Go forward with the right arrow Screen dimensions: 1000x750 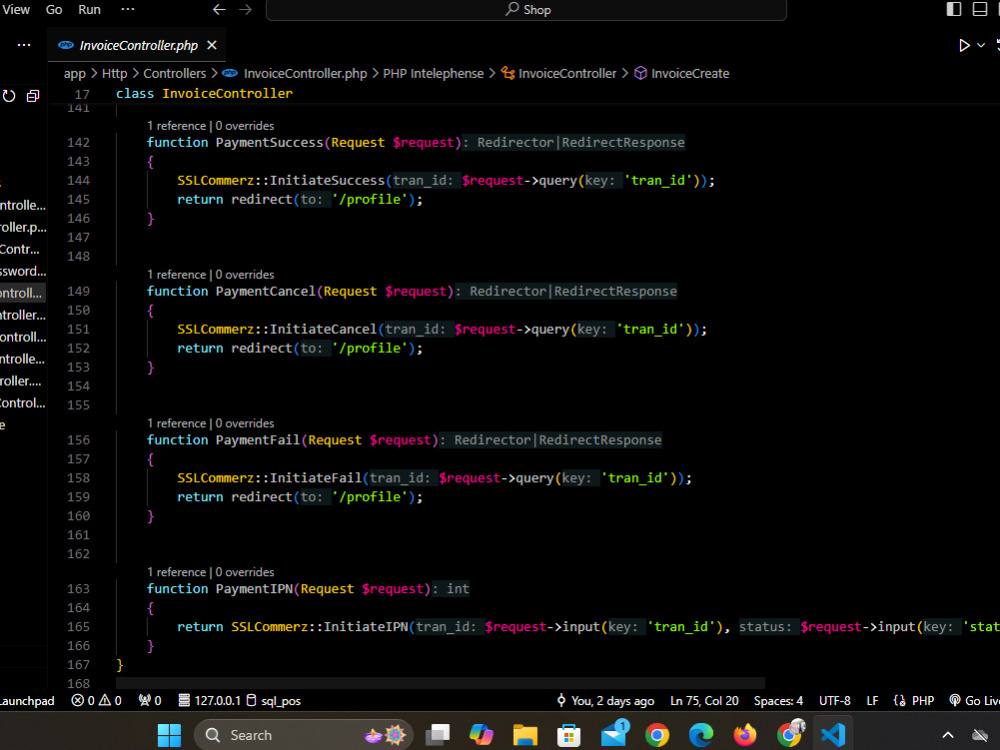tap(246, 10)
